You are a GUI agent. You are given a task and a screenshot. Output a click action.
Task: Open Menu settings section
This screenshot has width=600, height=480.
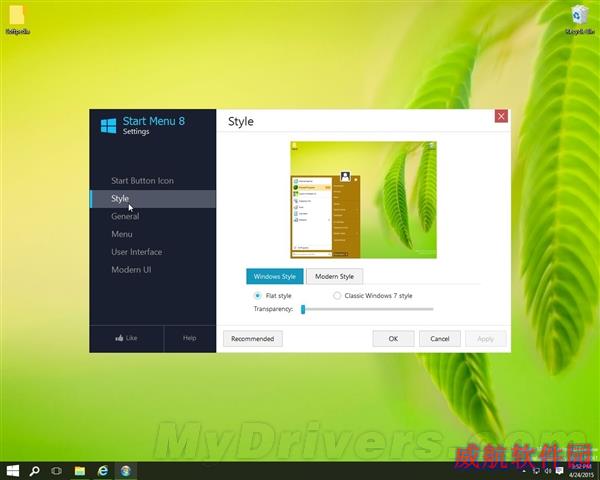click(x=122, y=234)
